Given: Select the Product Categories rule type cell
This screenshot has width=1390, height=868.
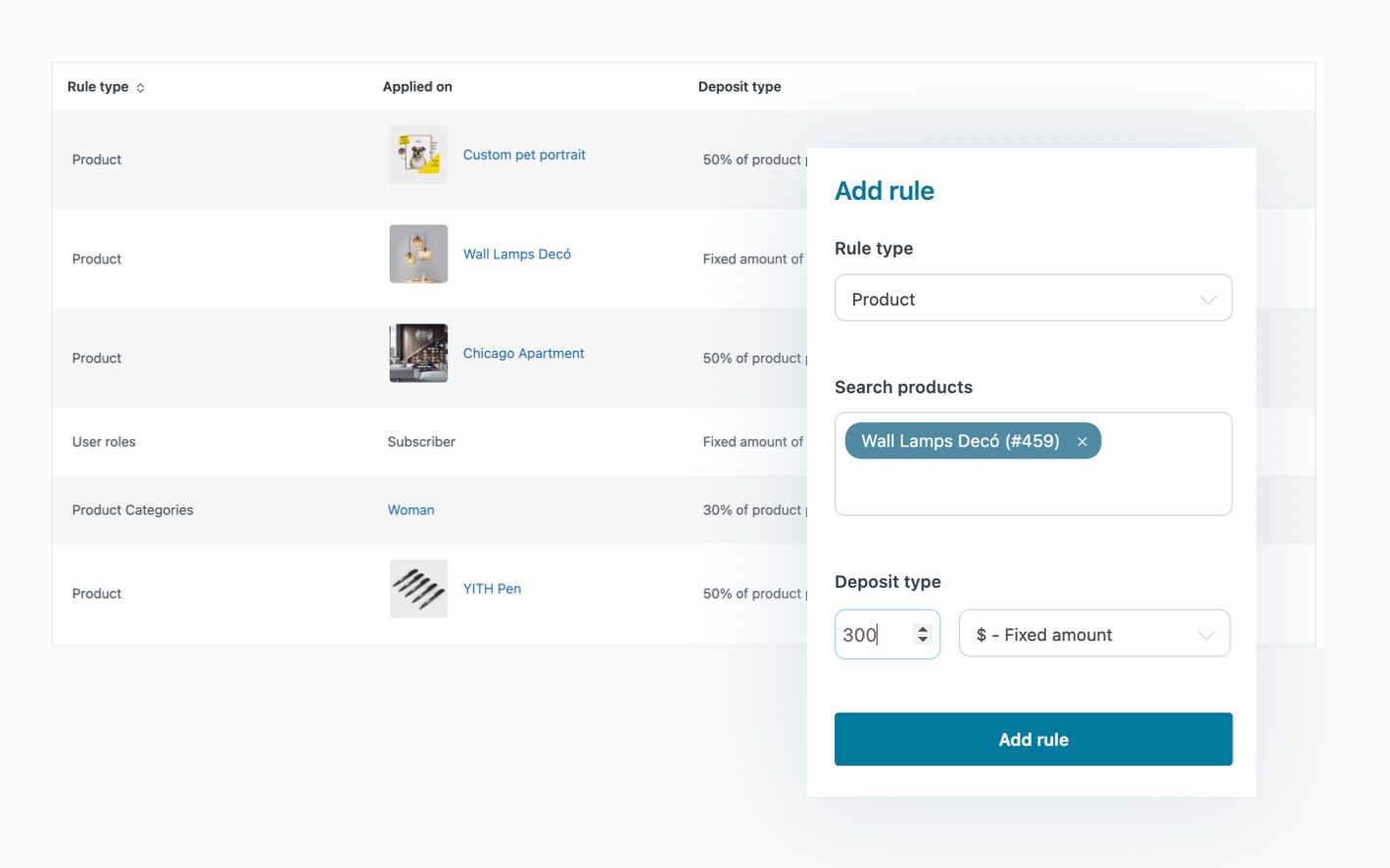Looking at the screenshot, I should pyautogui.click(x=132, y=510).
